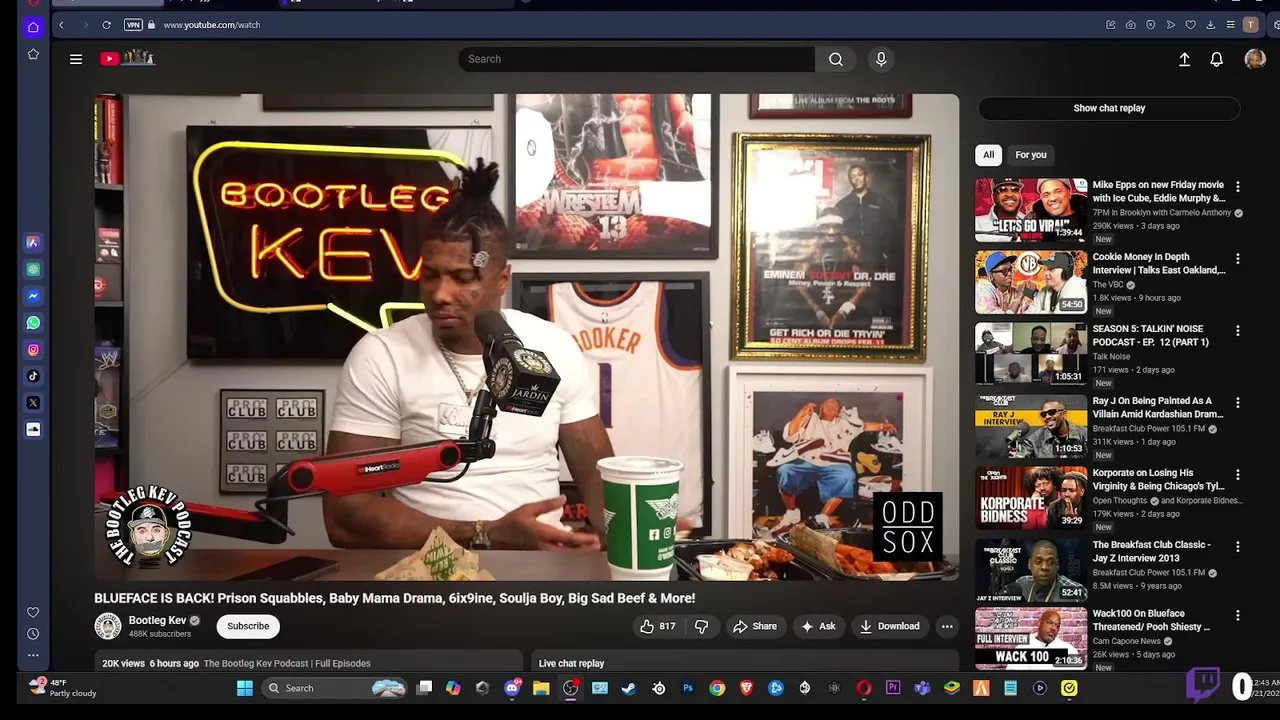
Task: Open Korporate Bidness video thumbnail
Action: [x=1031, y=498]
